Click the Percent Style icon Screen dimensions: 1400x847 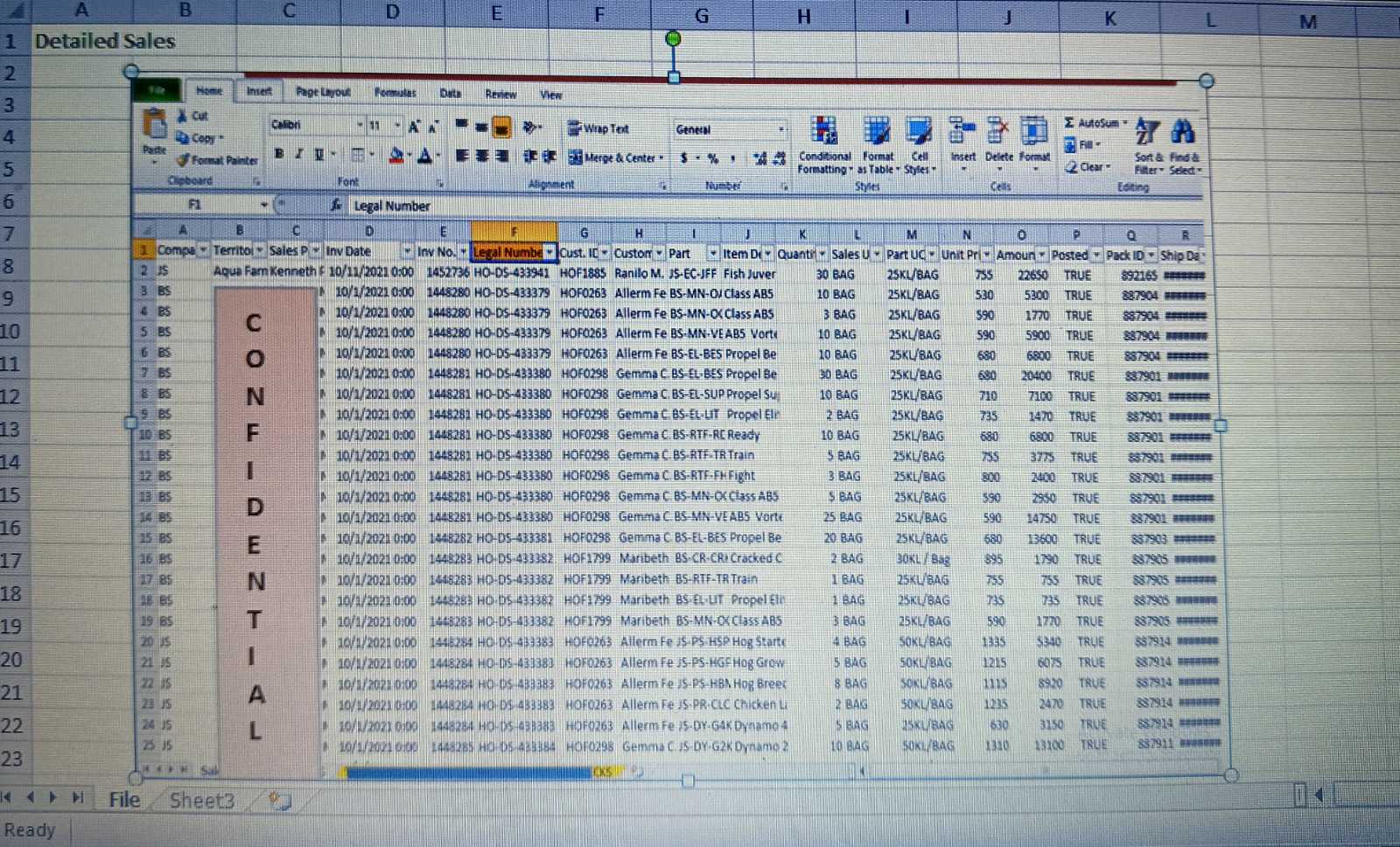pyautogui.click(x=713, y=158)
